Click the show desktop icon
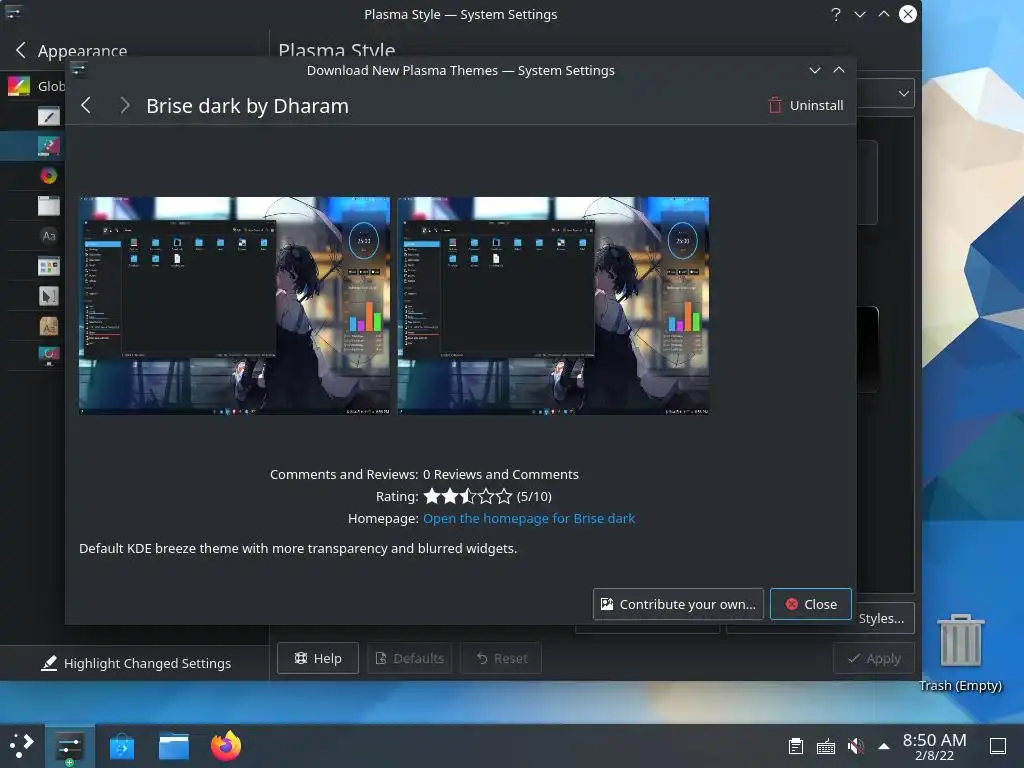 tap(998, 746)
